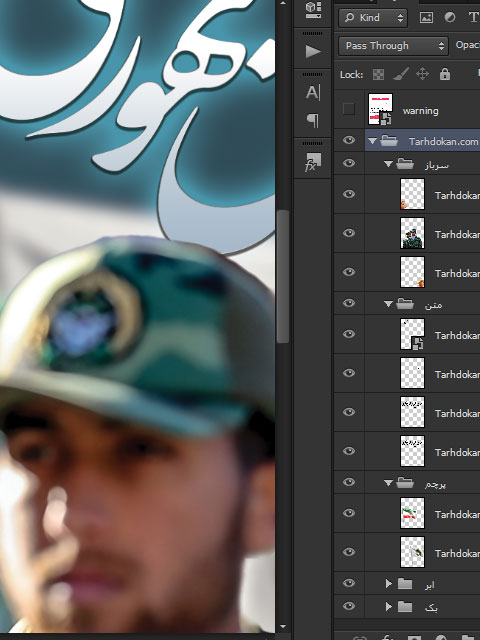Viewport: 480px width, 640px height.
Task: Collapse the سرباز group
Action: [388, 164]
